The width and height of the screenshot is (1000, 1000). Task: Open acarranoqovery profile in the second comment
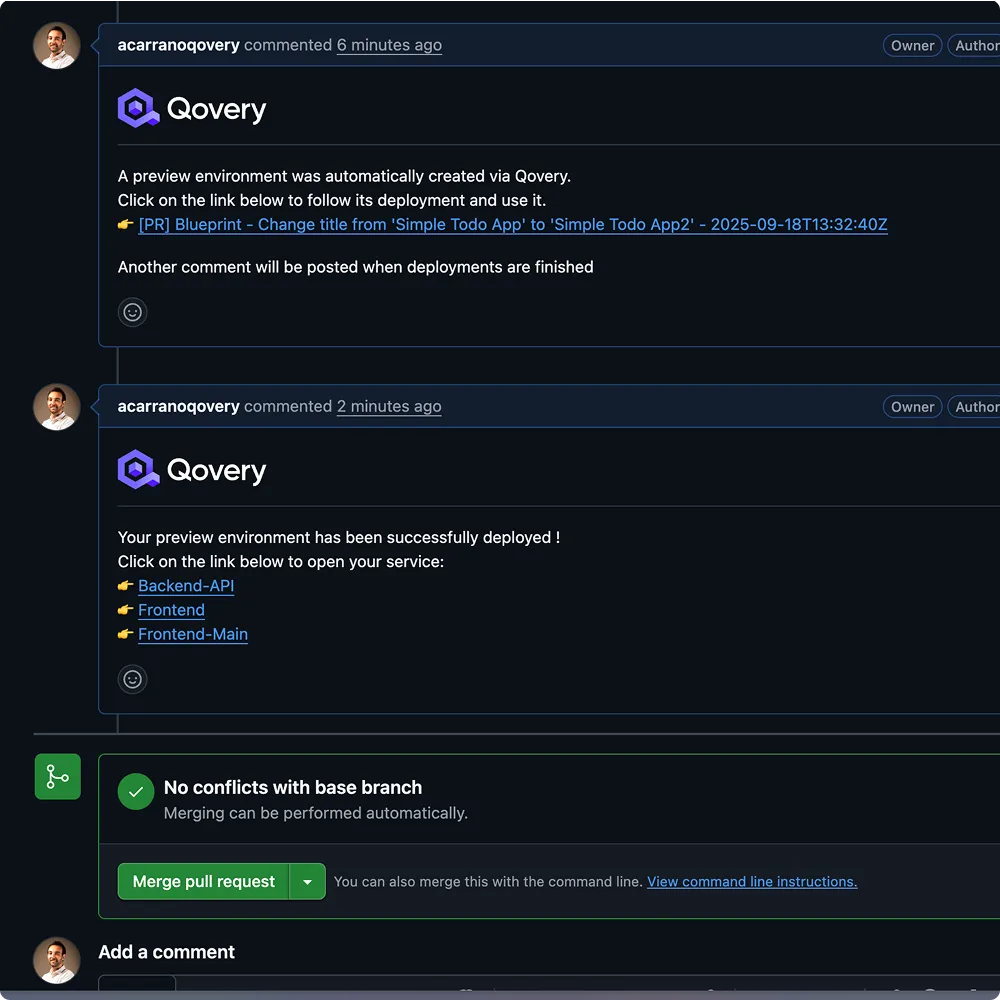tap(179, 406)
